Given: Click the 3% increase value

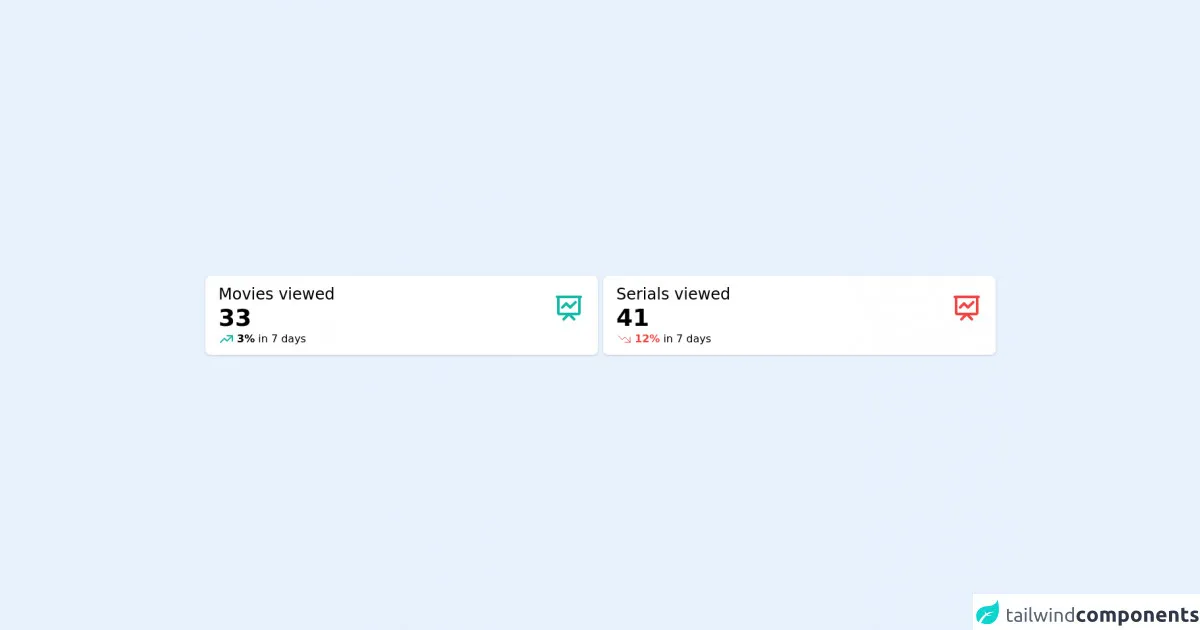Looking at the screenshot, I should 246,339.
